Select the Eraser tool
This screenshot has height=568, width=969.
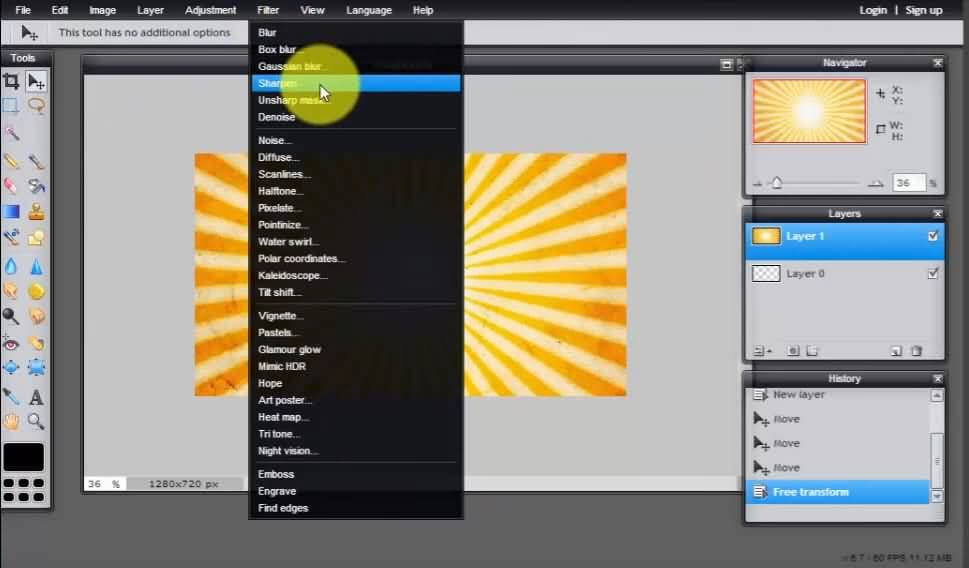point(11,185)
